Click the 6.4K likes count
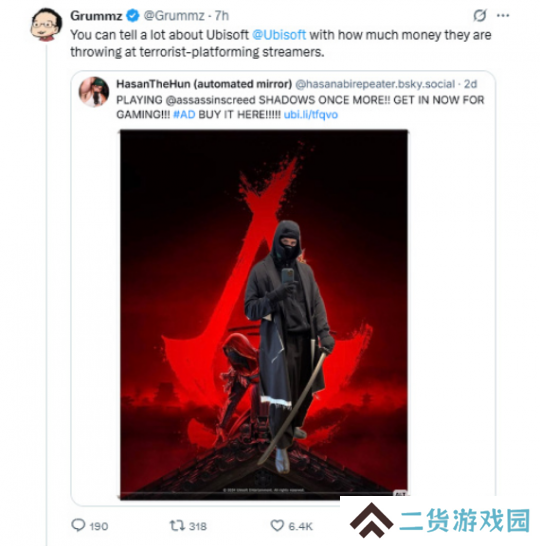540x546 pixels. 301,526
